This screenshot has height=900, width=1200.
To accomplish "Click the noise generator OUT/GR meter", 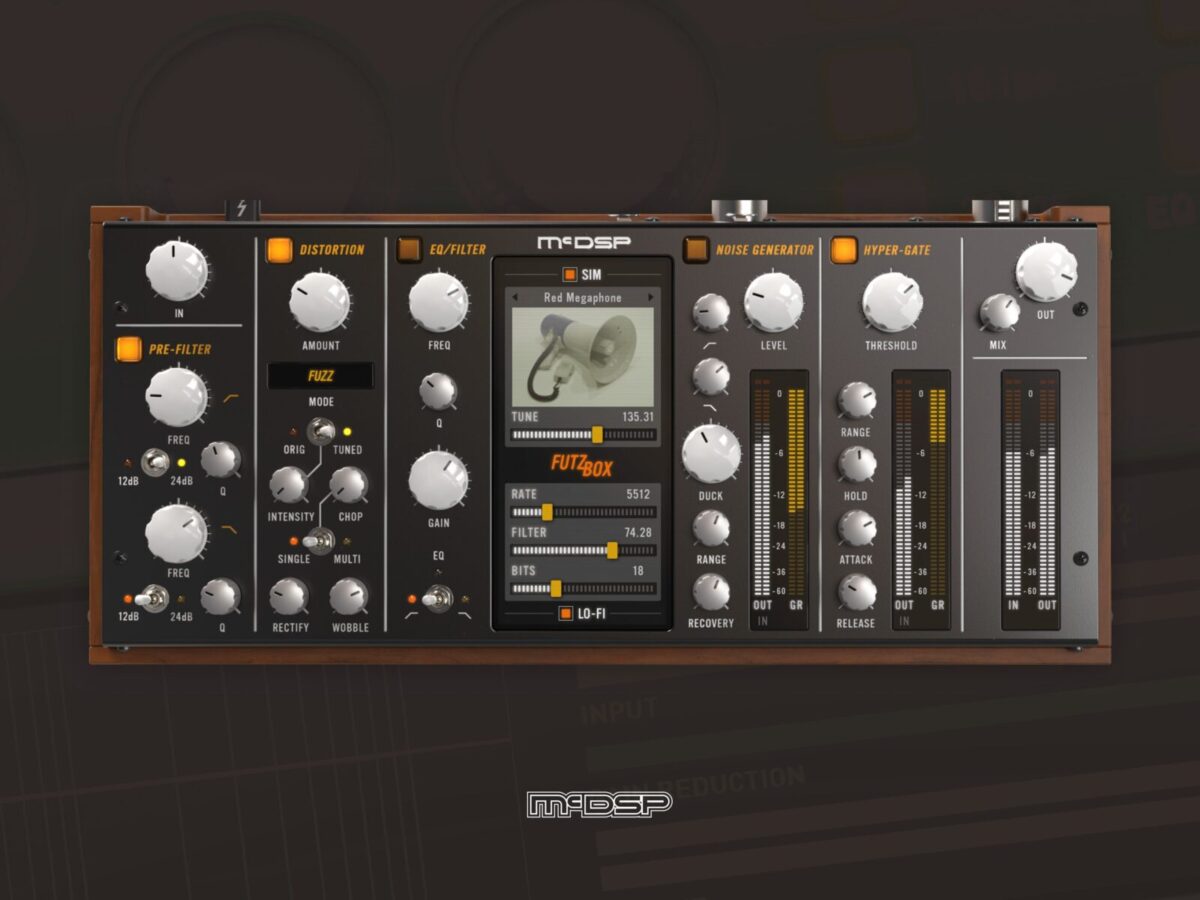I will coord(779,499).
